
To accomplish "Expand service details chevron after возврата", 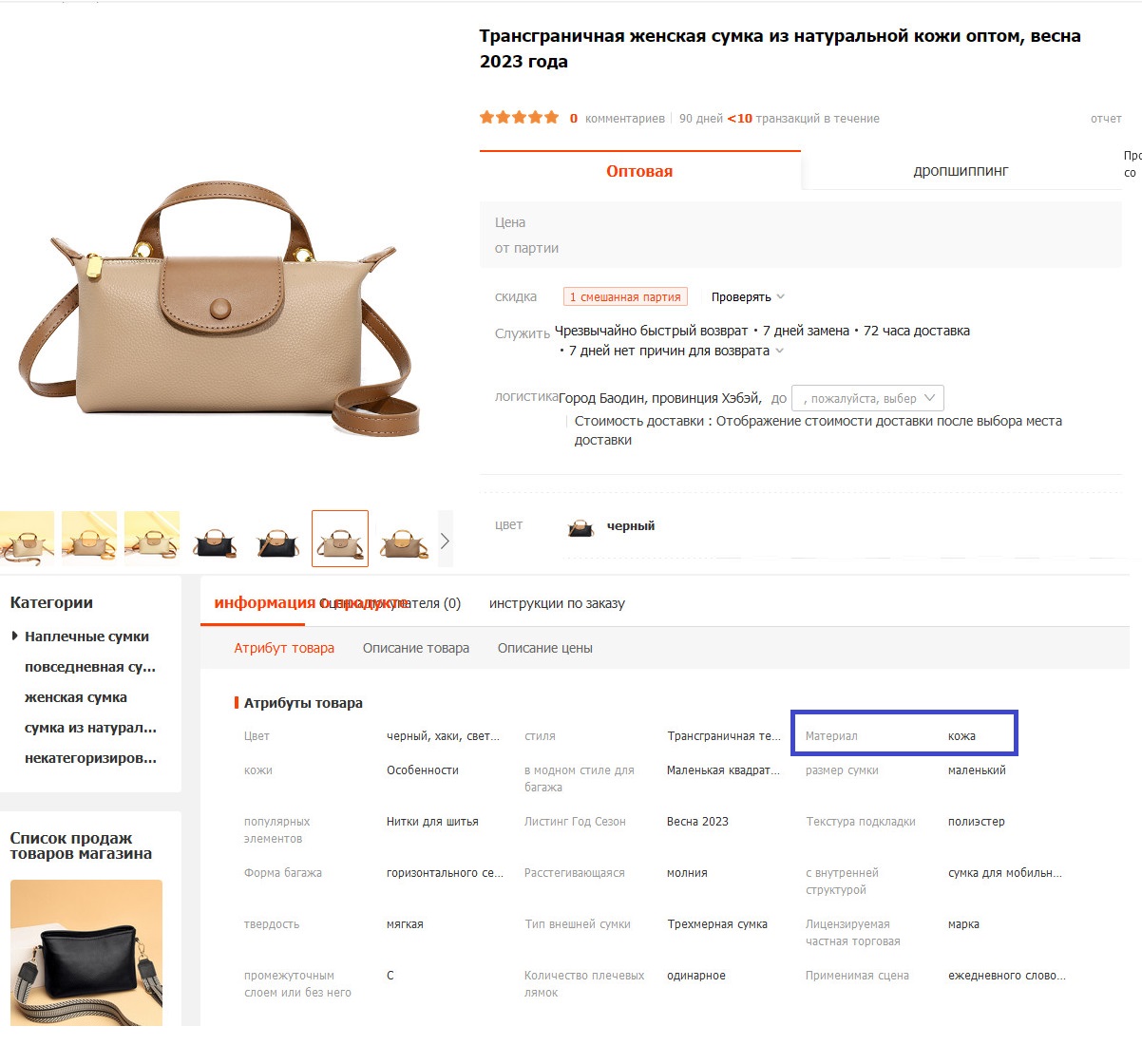I will click(x=780, y=351).
